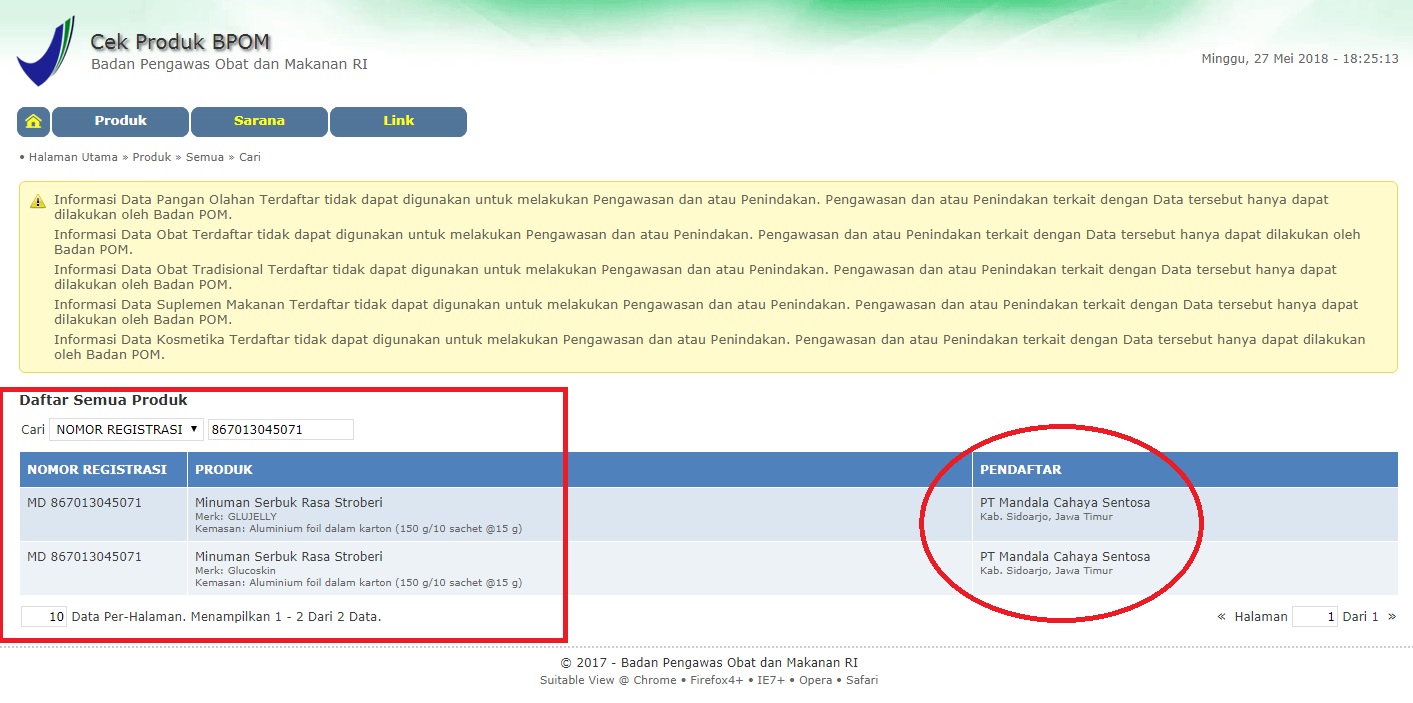
Task: Select the registration number in GLUJELLY row
Action: (x=84, y=502)
